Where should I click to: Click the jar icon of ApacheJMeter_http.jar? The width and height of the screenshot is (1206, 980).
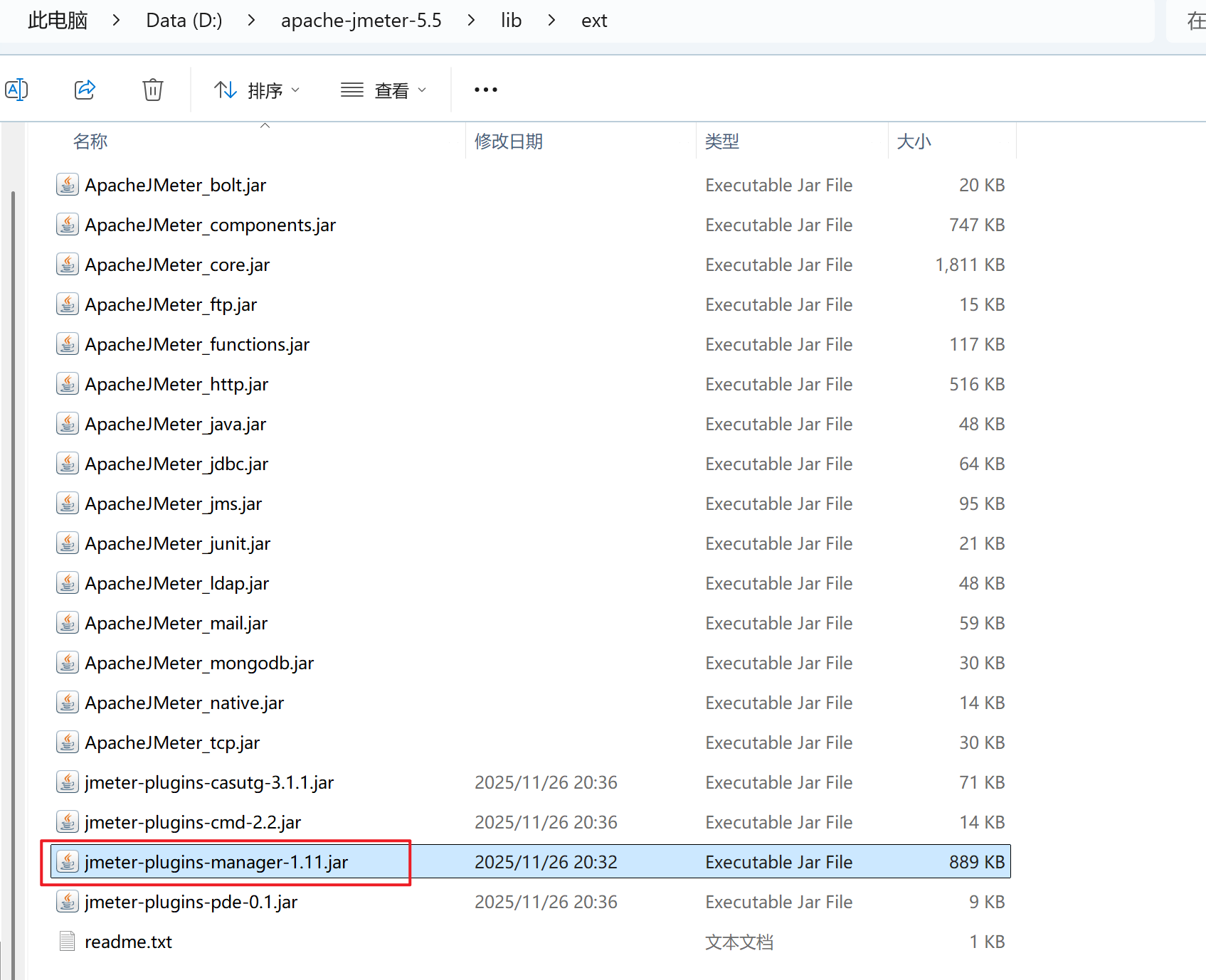[68, 384]
